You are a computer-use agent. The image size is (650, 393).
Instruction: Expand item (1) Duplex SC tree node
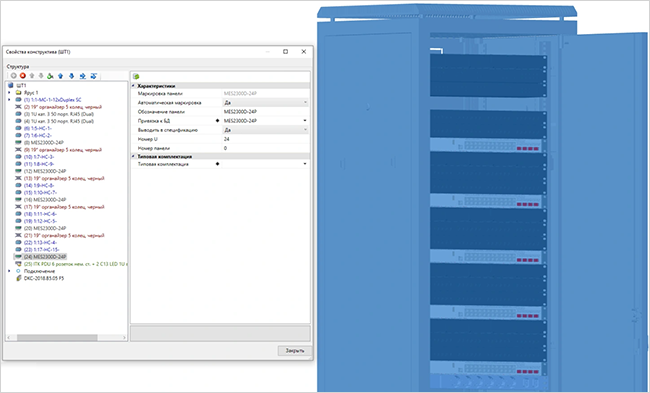click(10, 100)
